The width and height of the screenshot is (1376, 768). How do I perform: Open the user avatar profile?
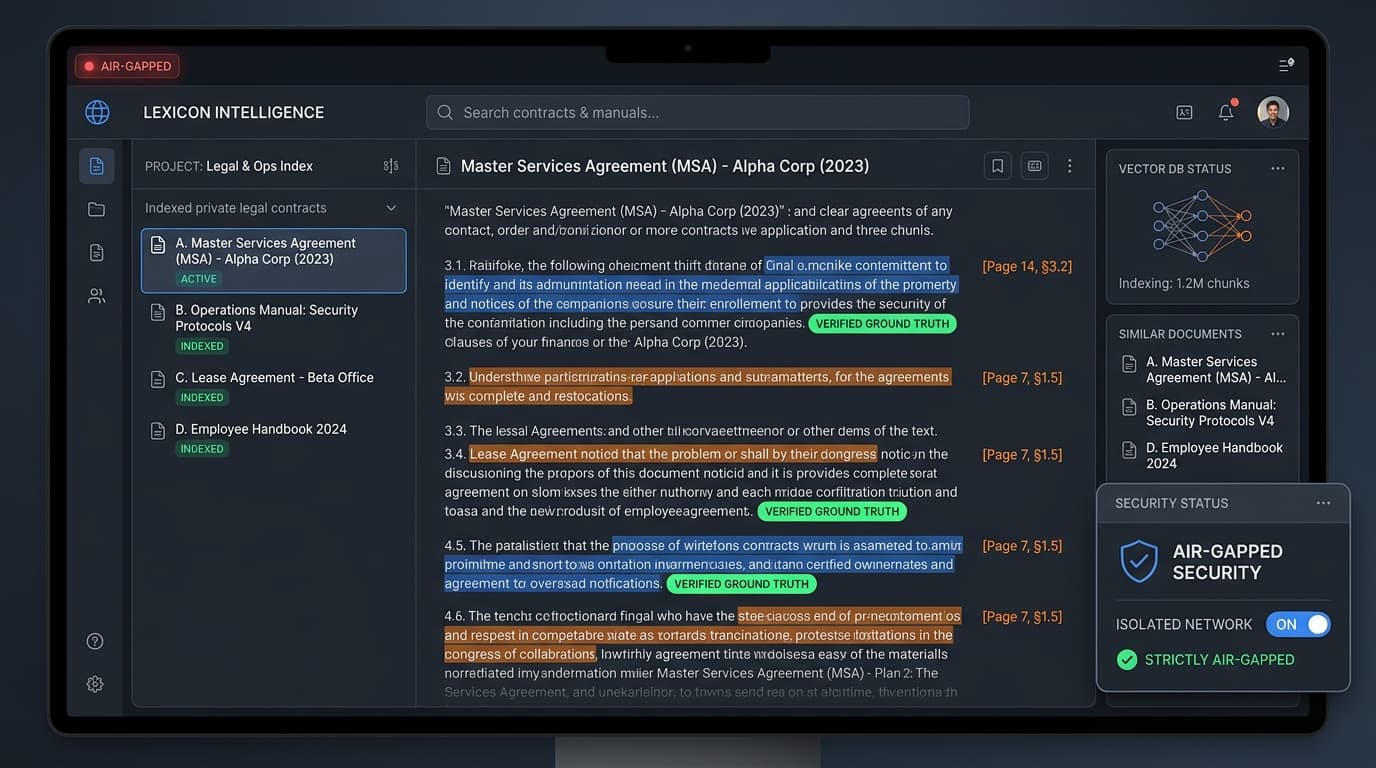tap(1273, 112)
